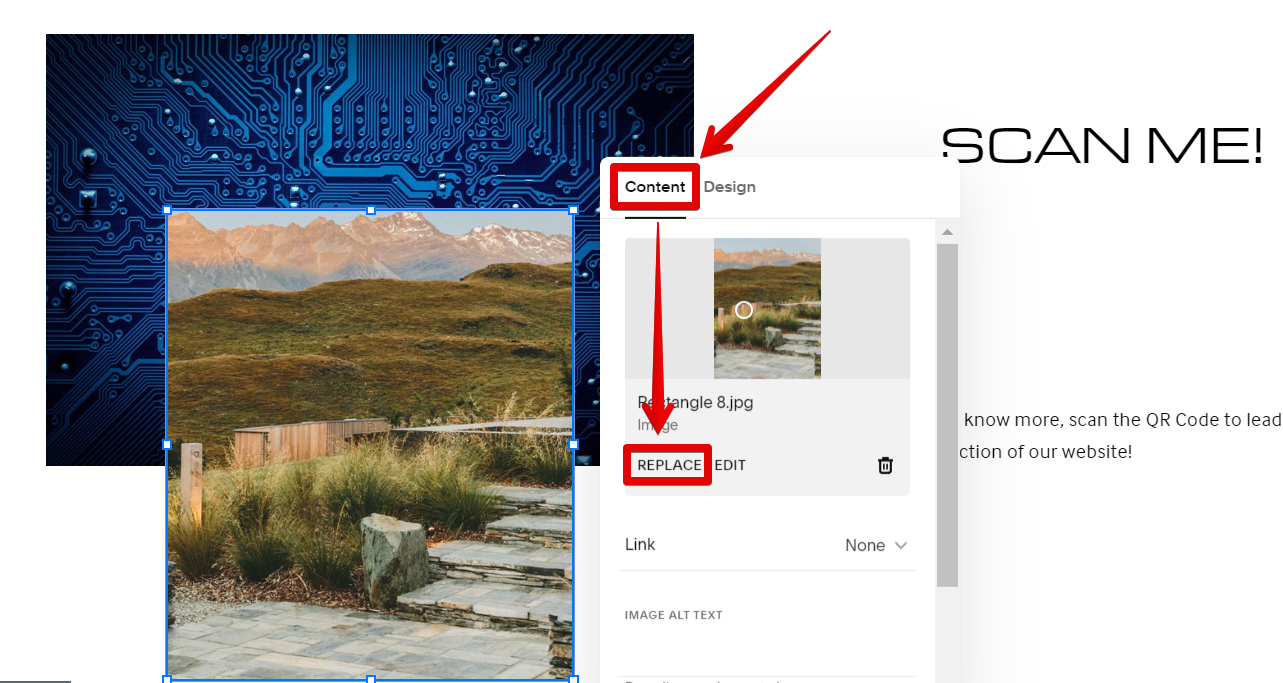This screenshot has width=1283, height=683.
Task: Click the EDIT button
Action: point(730,465)
